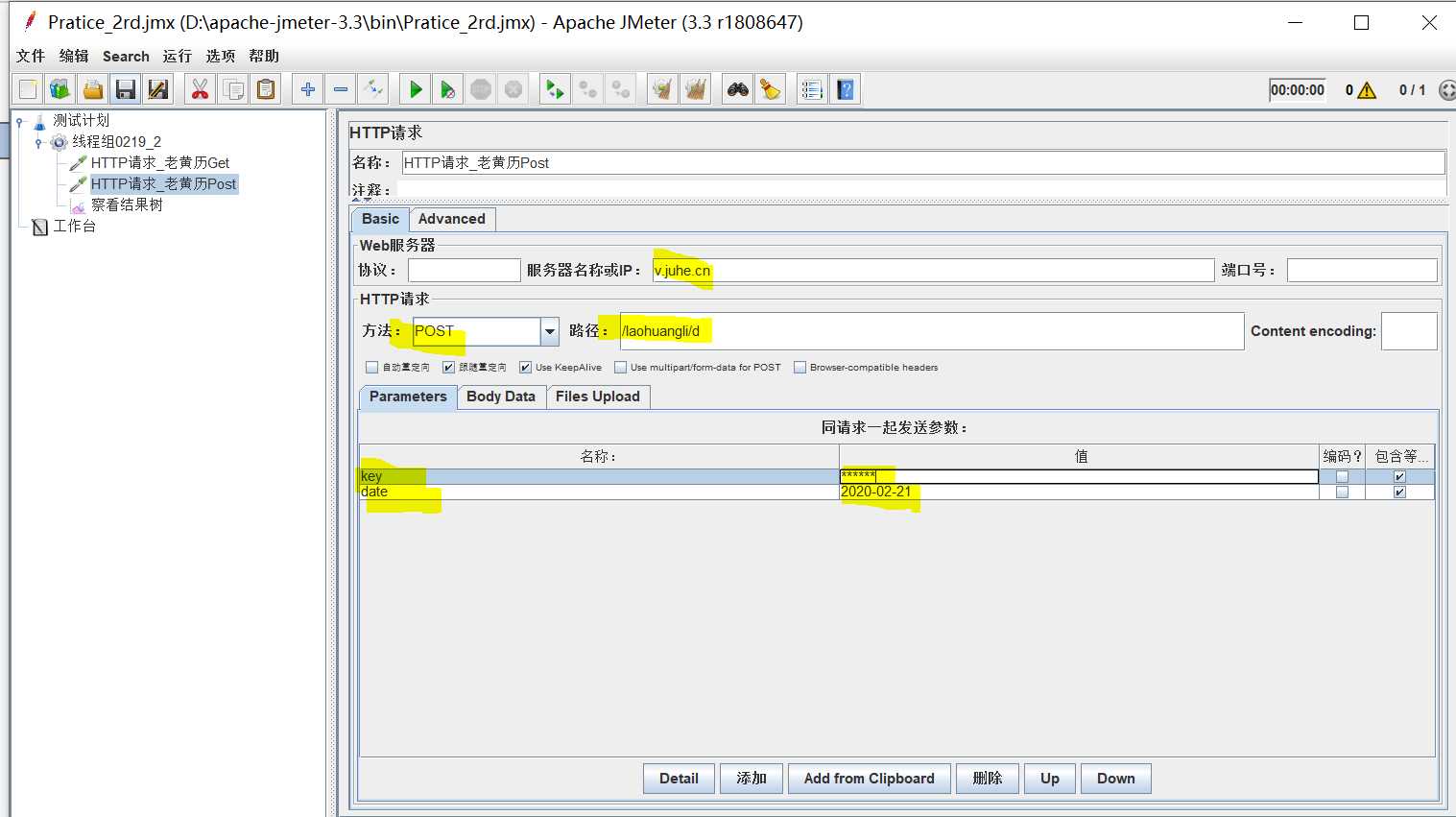Toggle 包含等于 checkbox in key row
The height and width of the screenshot is (817, 1456).
point(1399,476)
